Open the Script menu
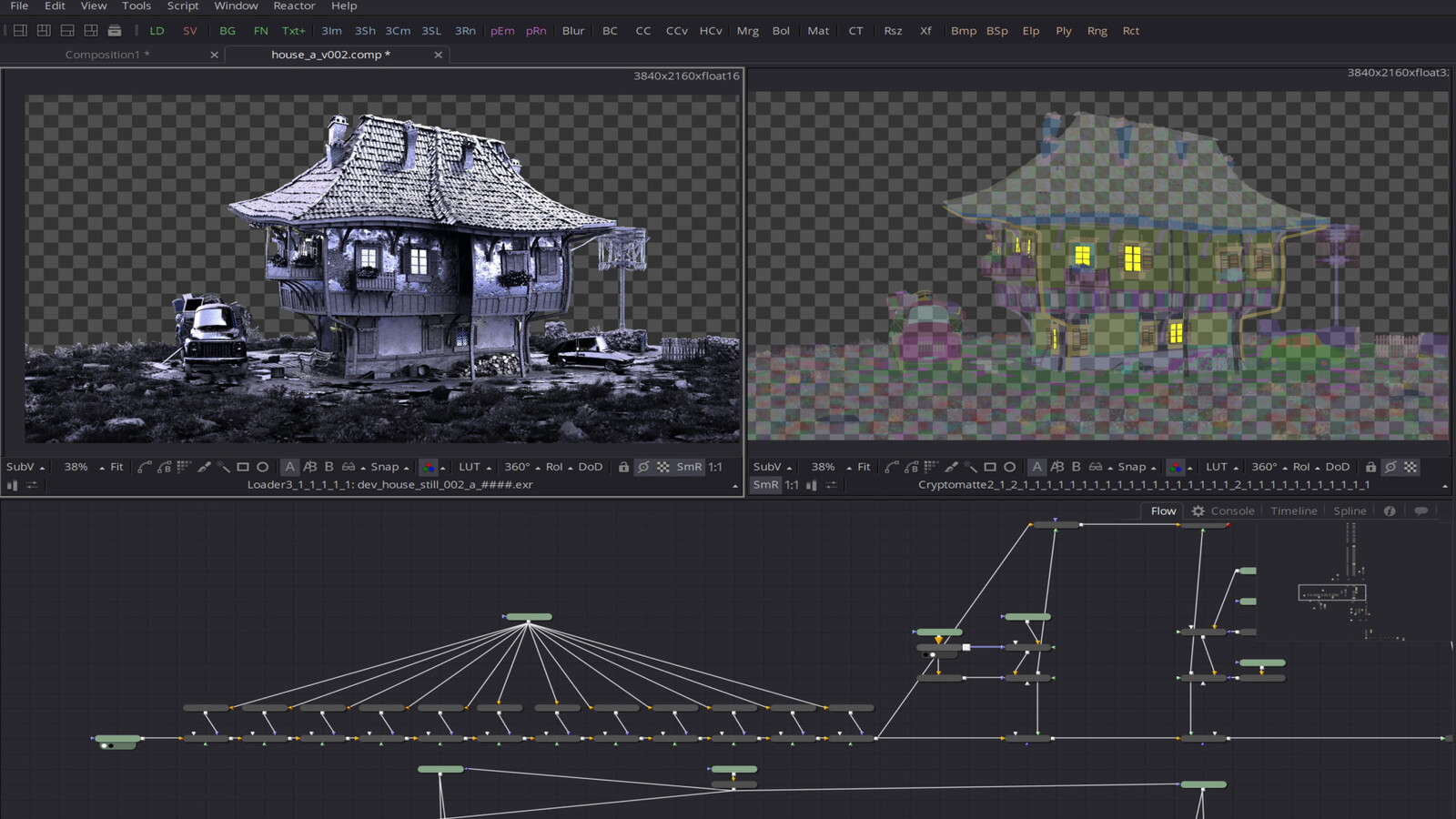 182,5
